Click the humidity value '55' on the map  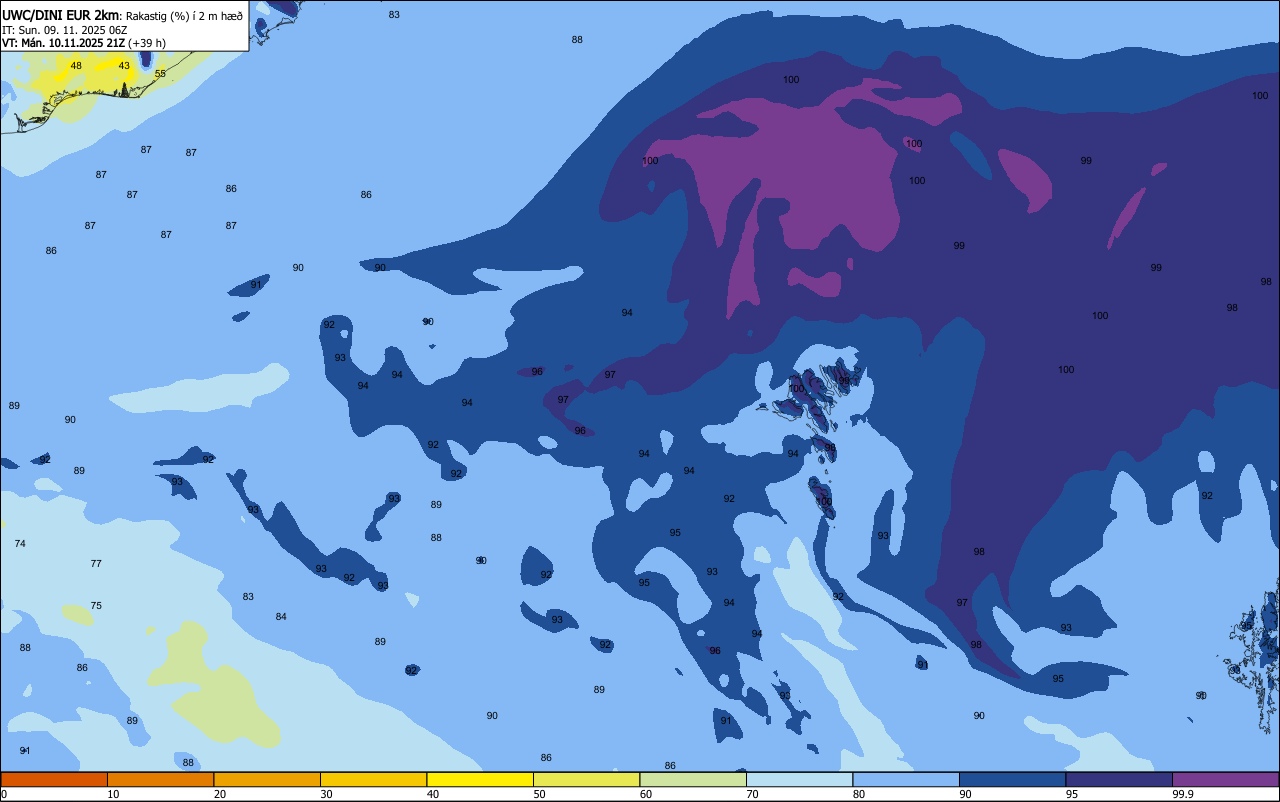[x=160, y=74]
